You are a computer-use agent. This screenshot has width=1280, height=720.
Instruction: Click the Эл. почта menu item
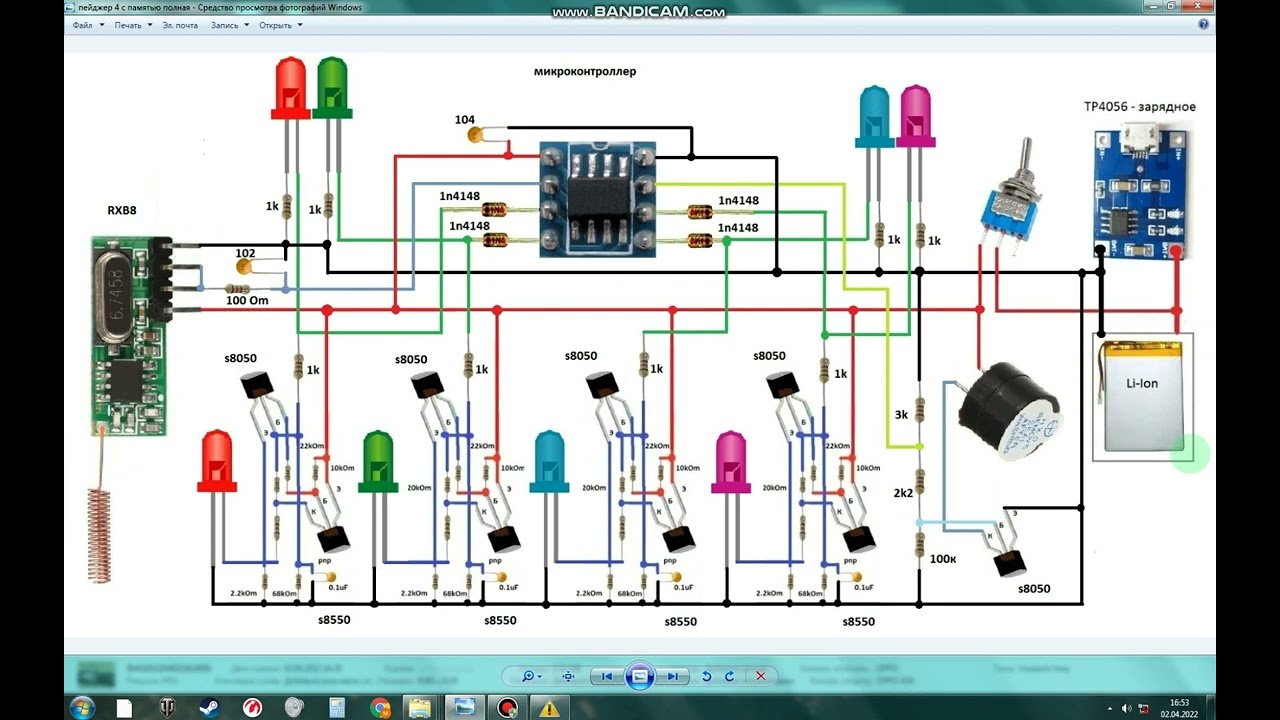point(180,25)
